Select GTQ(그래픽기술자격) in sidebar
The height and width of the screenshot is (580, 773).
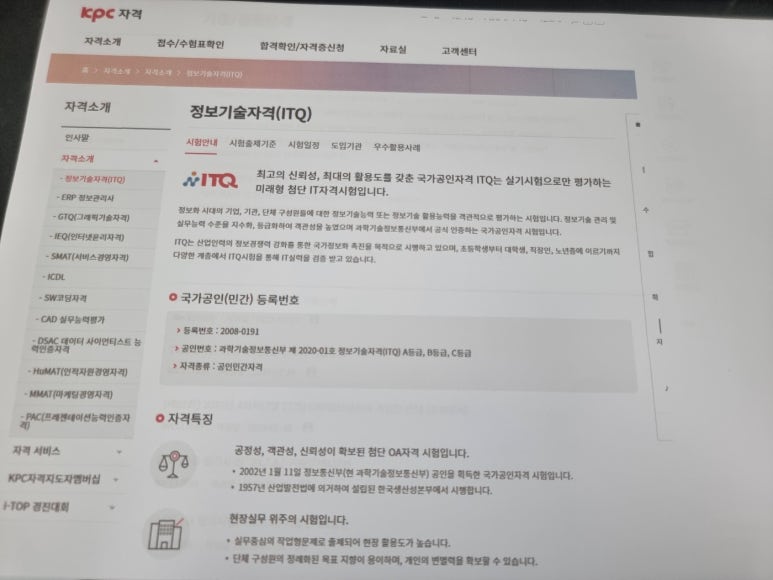coord(91,217)
